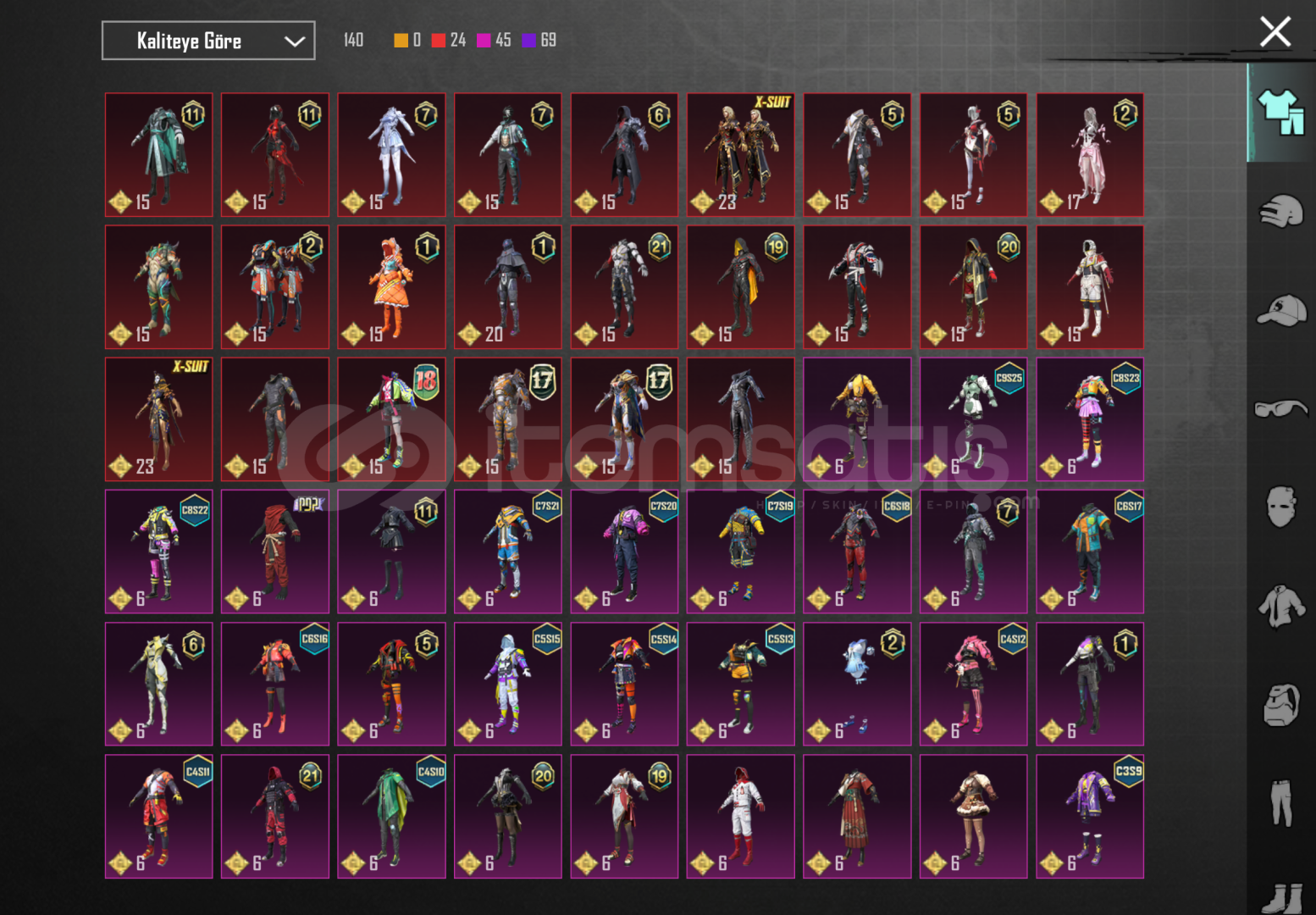
Task: Pick the brown fluffy dress outfit
Action: point(974,816)
